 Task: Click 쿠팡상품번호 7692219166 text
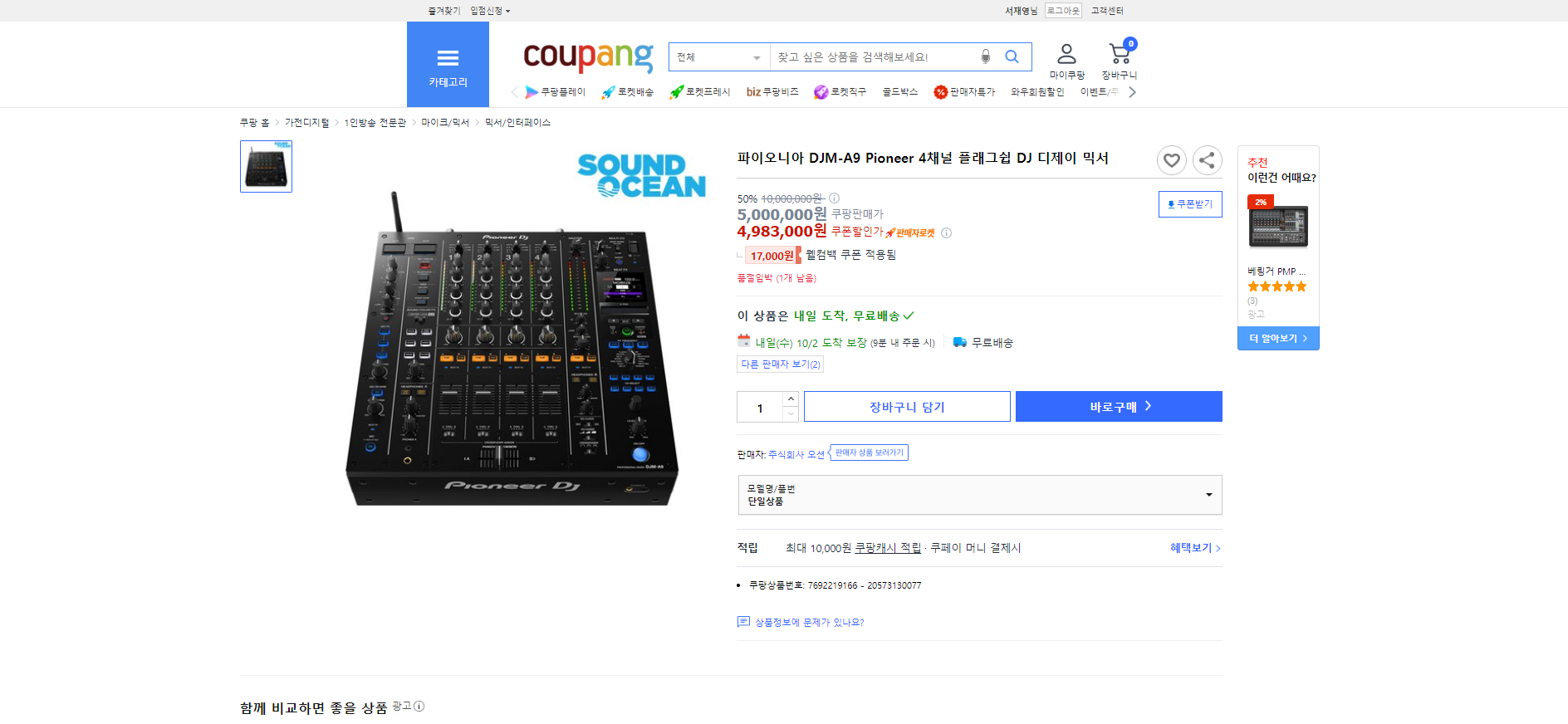pos(835,585)
